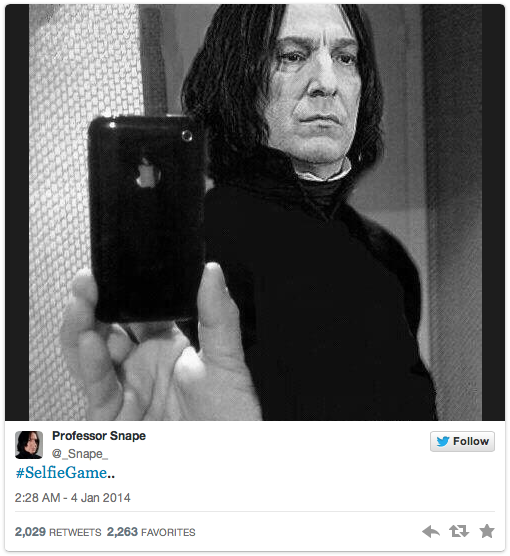Favorite the tweet with the star icon

(x=487, y=531)
